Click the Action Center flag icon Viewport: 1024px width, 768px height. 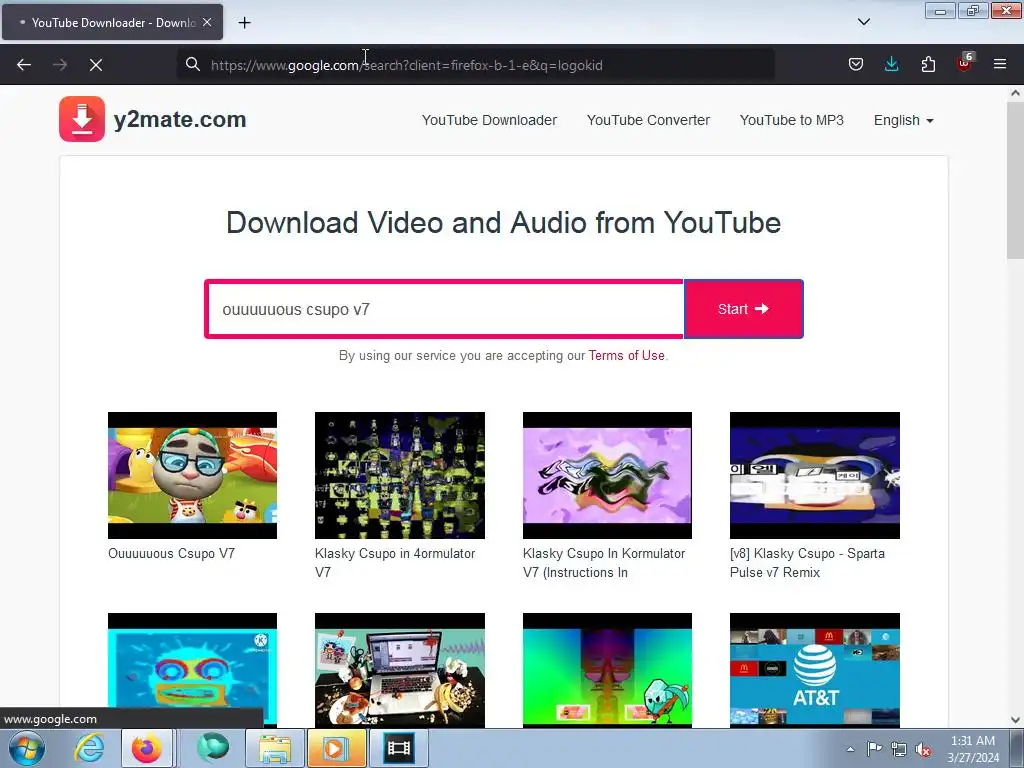pyautogui.click(x=874, y=748)
